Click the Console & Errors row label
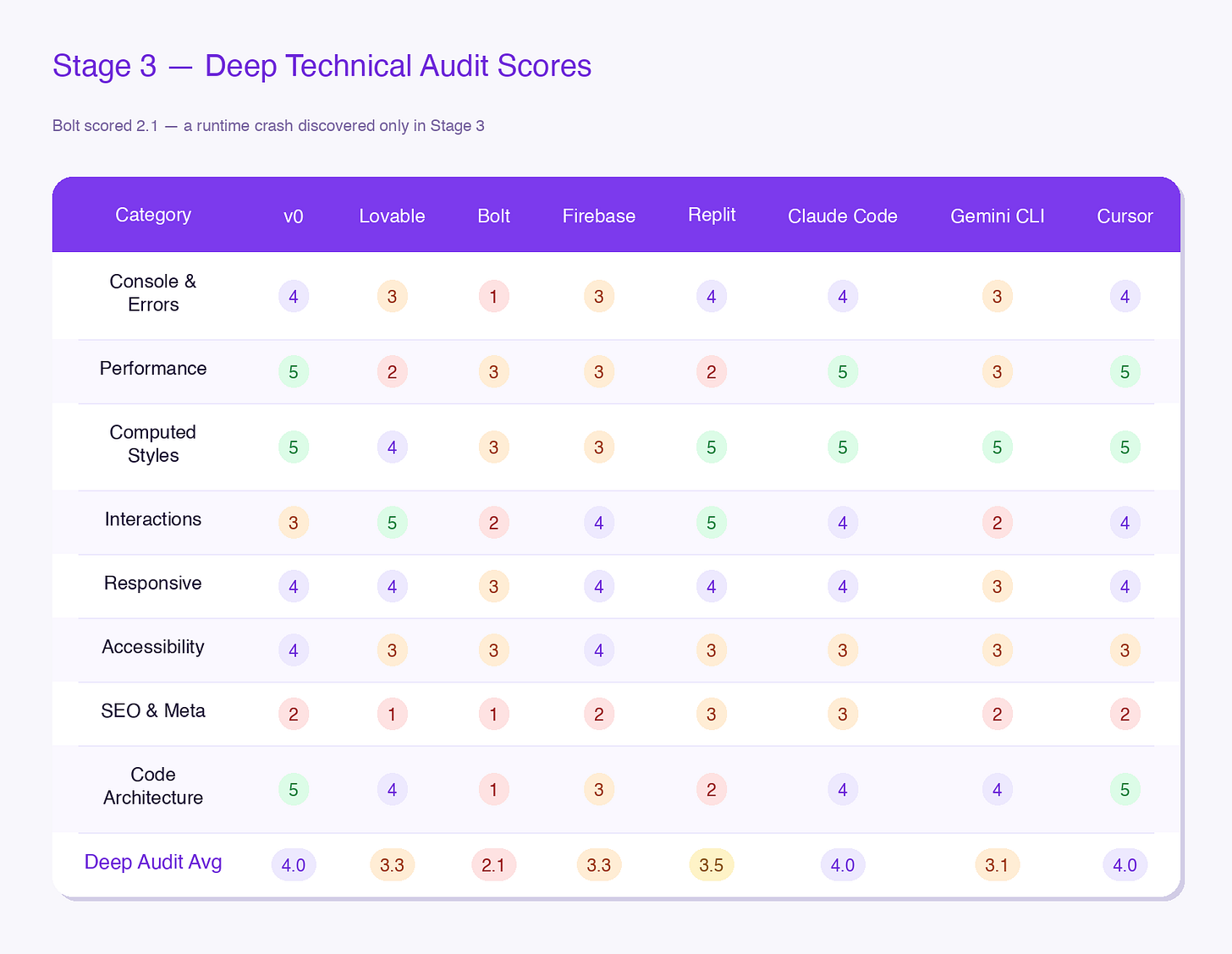 click(x=153, y=293)
